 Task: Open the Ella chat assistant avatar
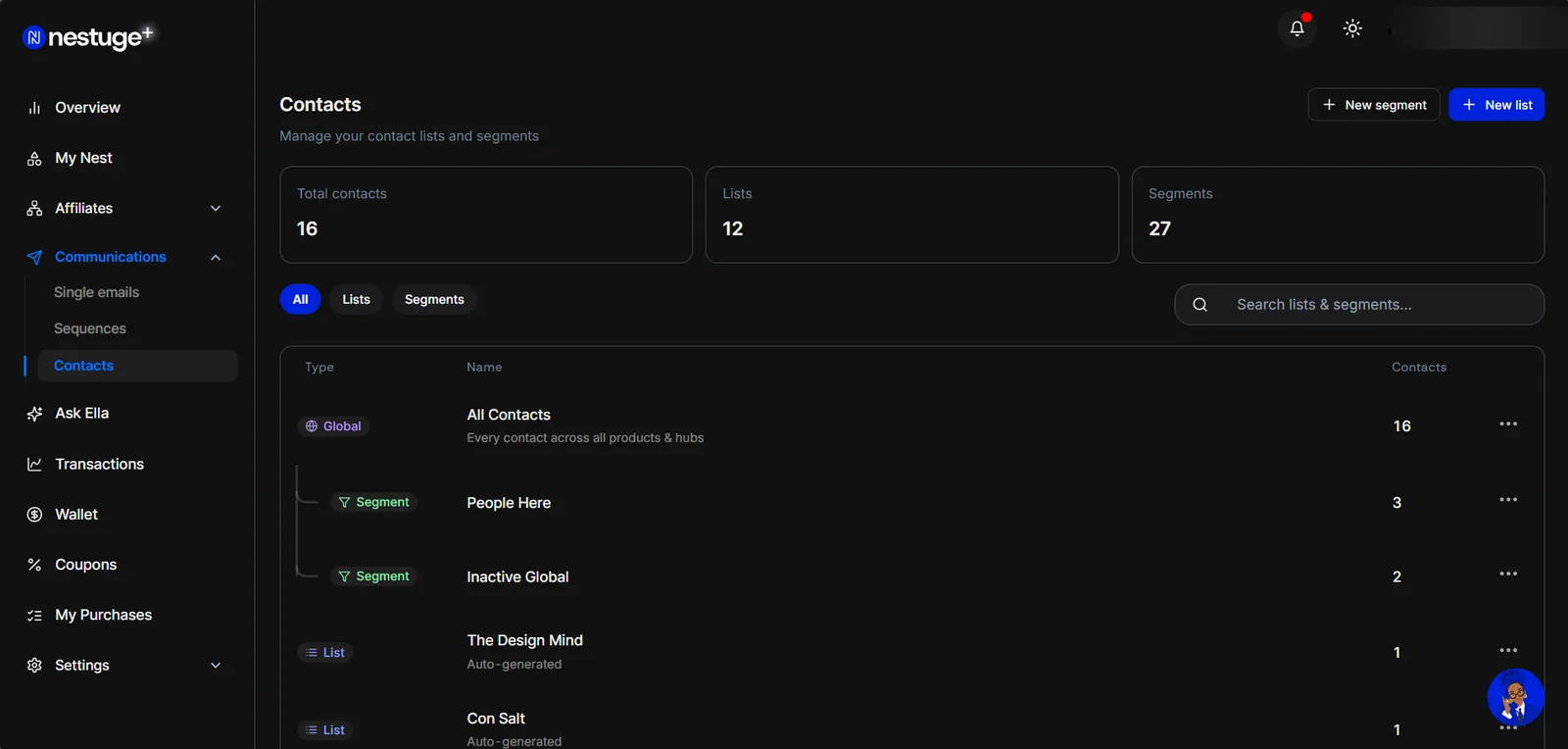coord(1515,697)
